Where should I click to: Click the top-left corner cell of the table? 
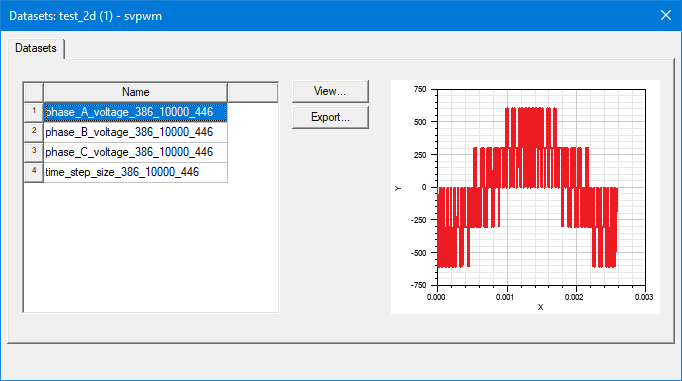(34, 92)
